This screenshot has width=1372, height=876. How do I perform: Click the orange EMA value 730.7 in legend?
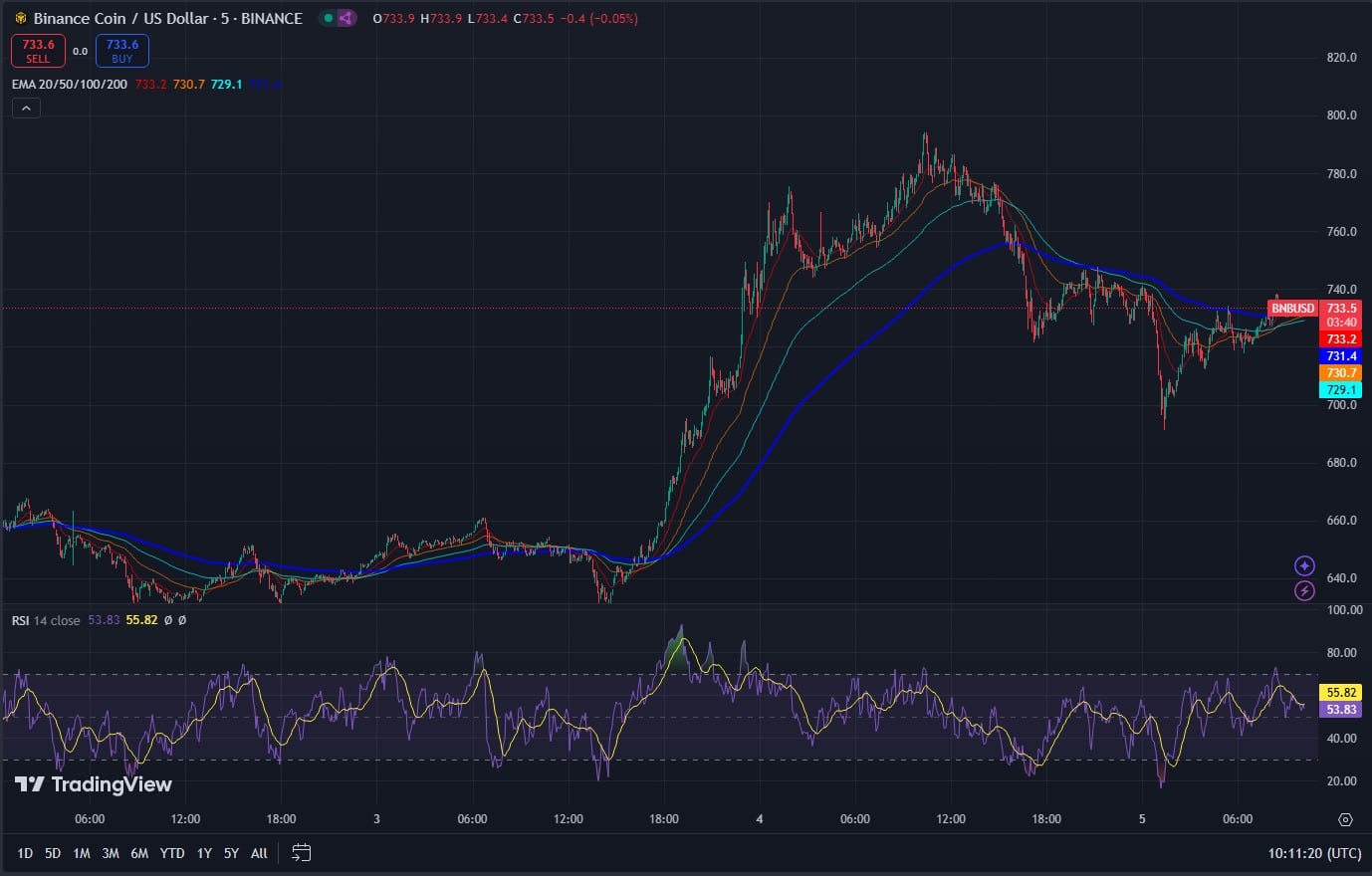(x=189, y=85)
